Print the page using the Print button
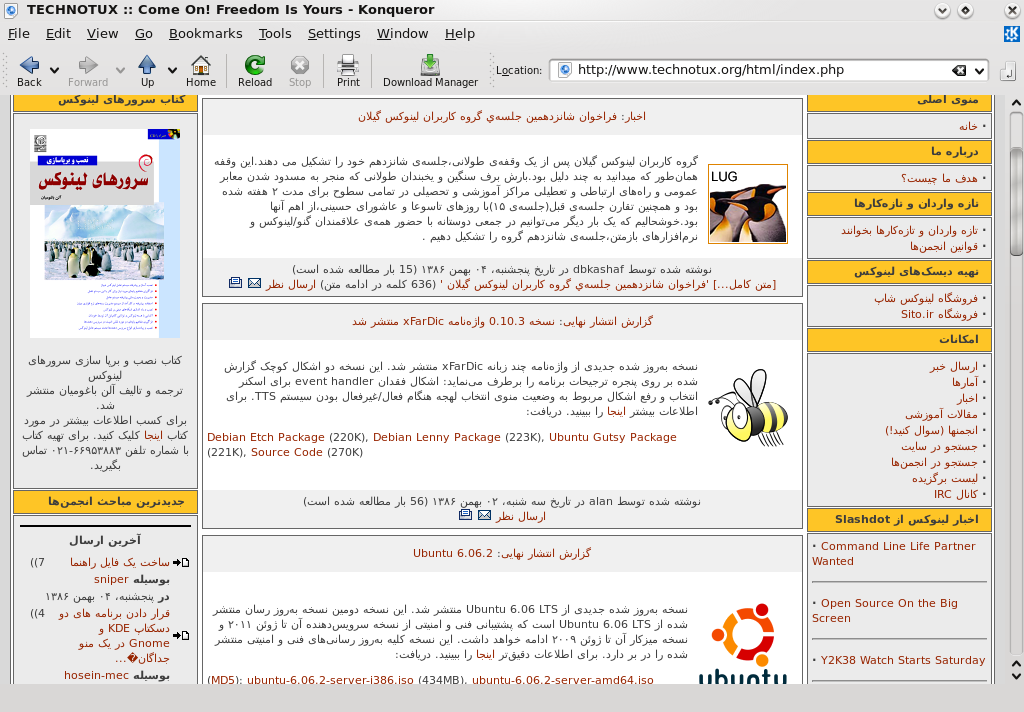This screenshot has width=1024, height=712. 348,71
